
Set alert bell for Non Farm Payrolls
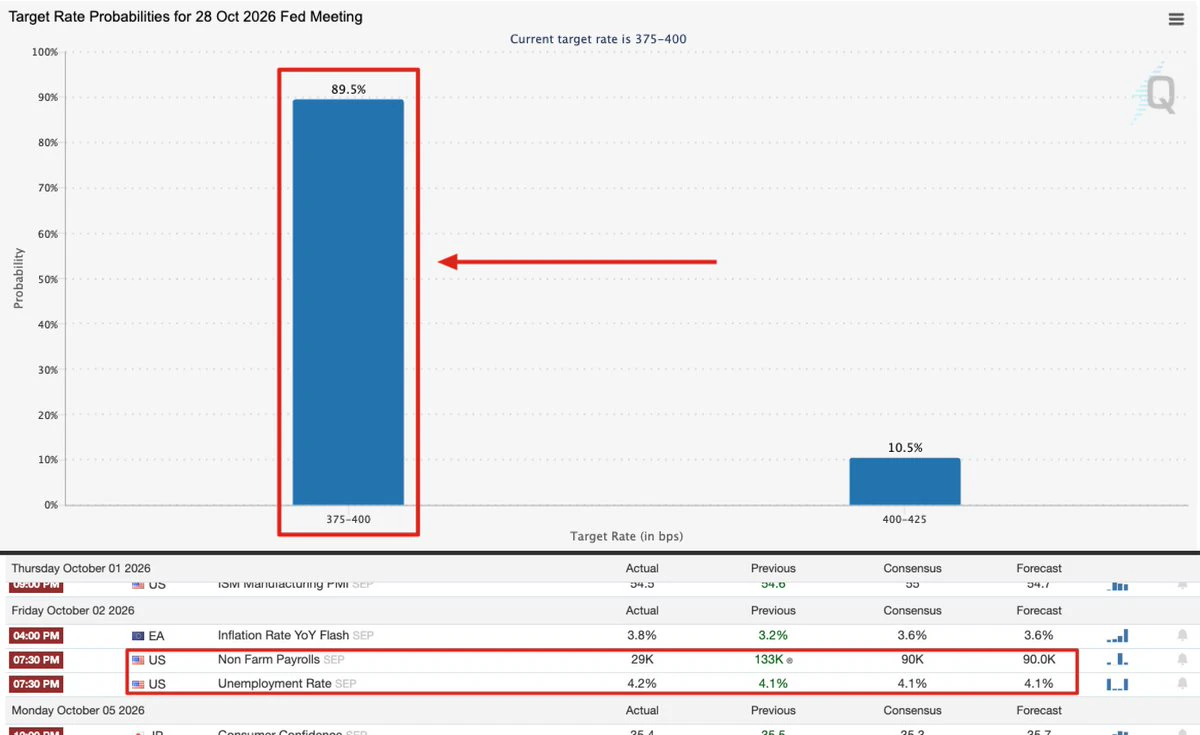1182,660
